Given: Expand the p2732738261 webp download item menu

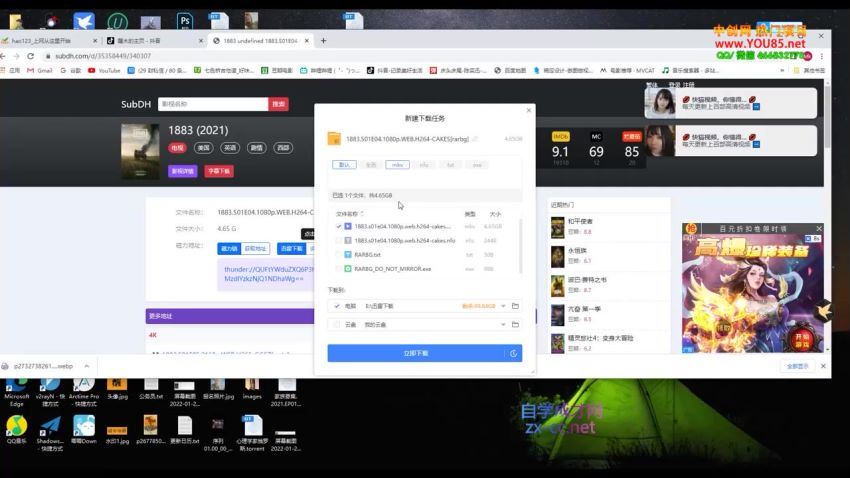Looking at the screenshot, I should click(87, 366).
